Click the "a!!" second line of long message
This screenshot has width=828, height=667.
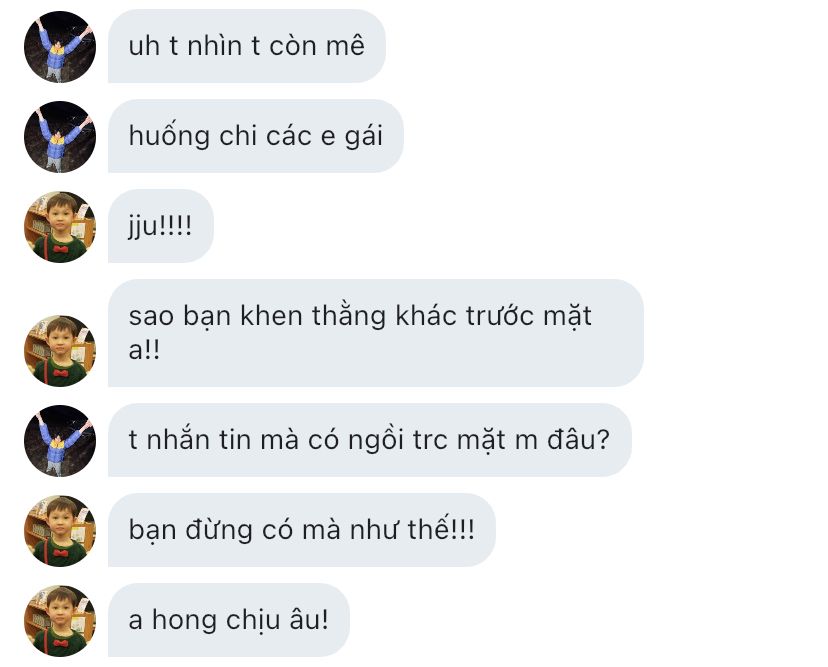144,350
